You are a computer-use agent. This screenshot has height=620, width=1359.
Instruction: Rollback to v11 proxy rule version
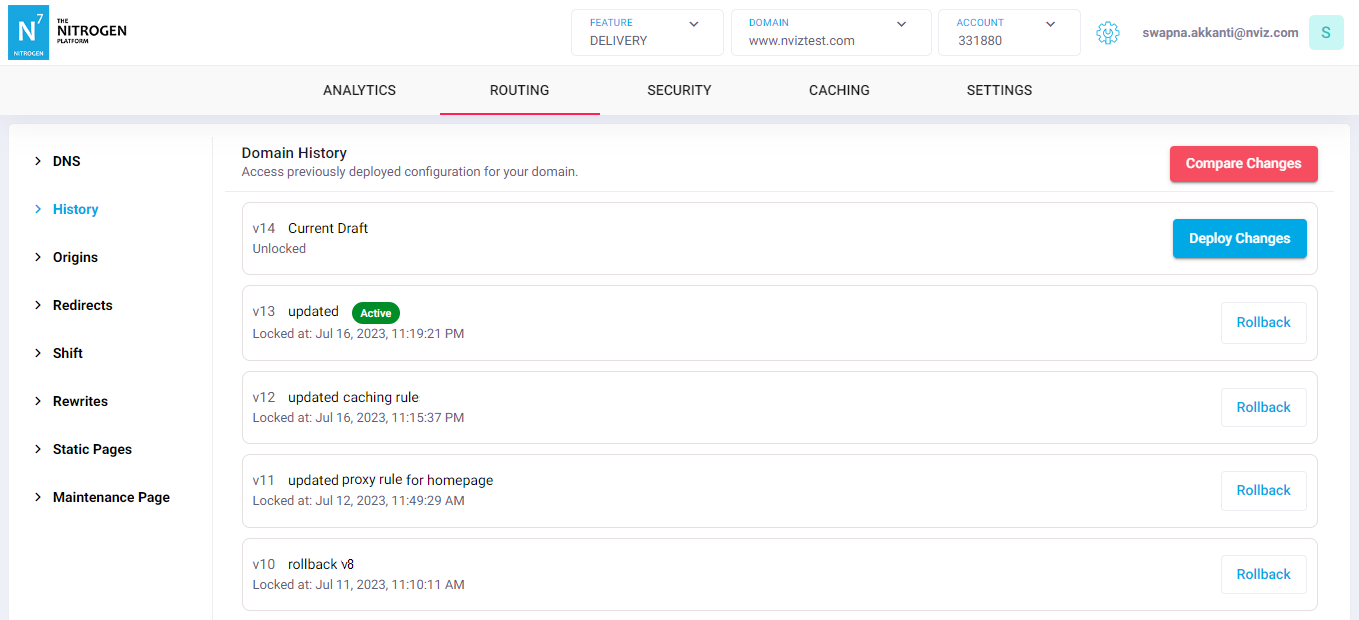1263,490
